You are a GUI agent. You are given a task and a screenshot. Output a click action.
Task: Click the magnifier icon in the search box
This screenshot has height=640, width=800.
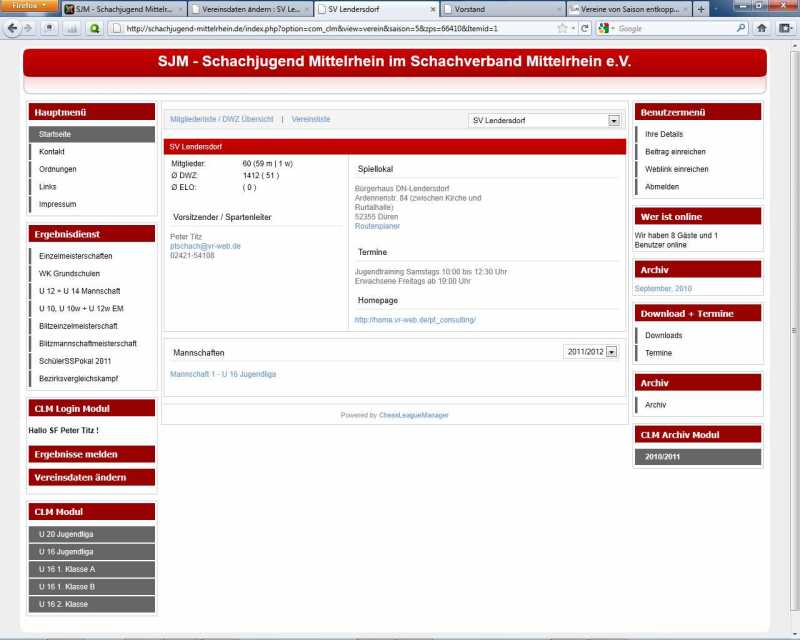point(740,28)
